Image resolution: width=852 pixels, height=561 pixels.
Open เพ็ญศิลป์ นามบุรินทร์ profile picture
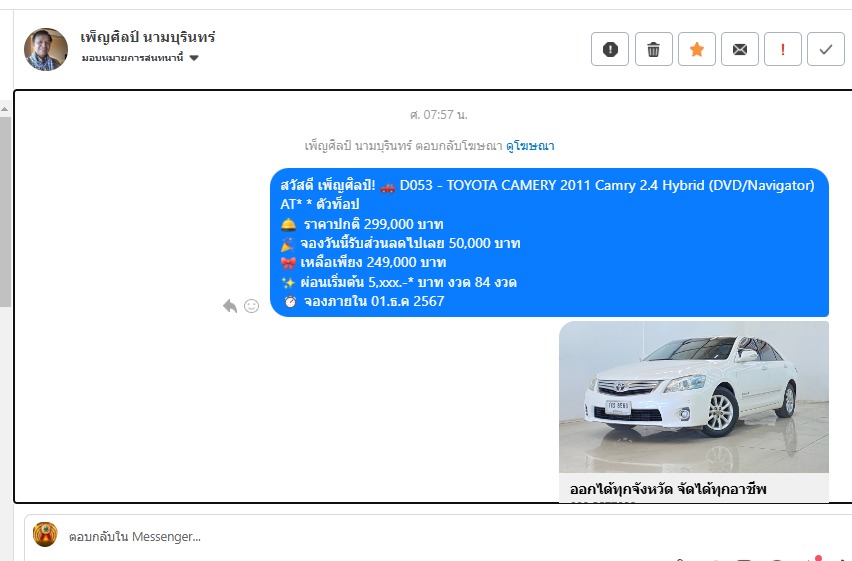(46, 49)
